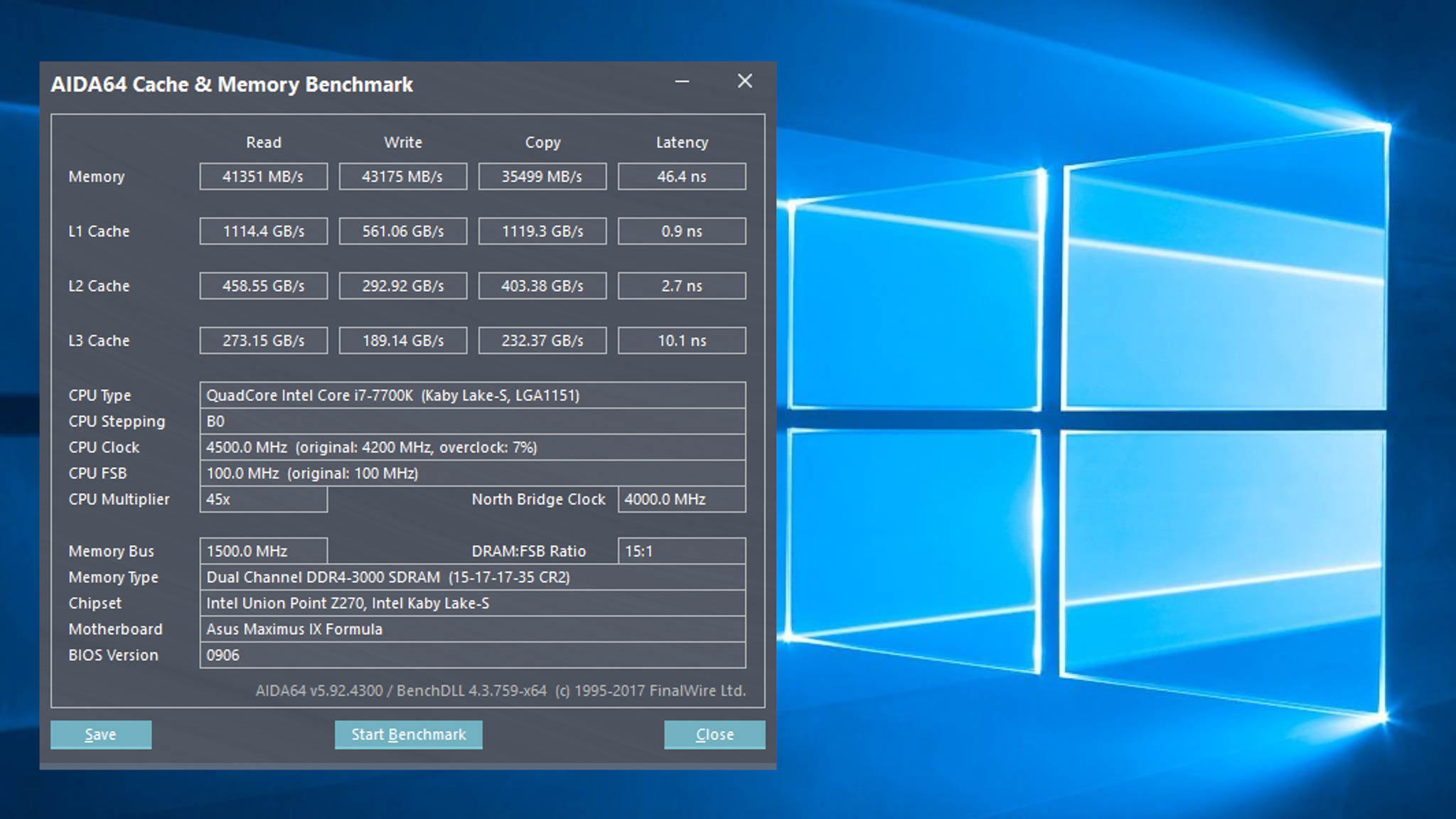Screen dimensions: 1456x819
Task: Click the CPU Type label
Action: [x=100, y=395]
